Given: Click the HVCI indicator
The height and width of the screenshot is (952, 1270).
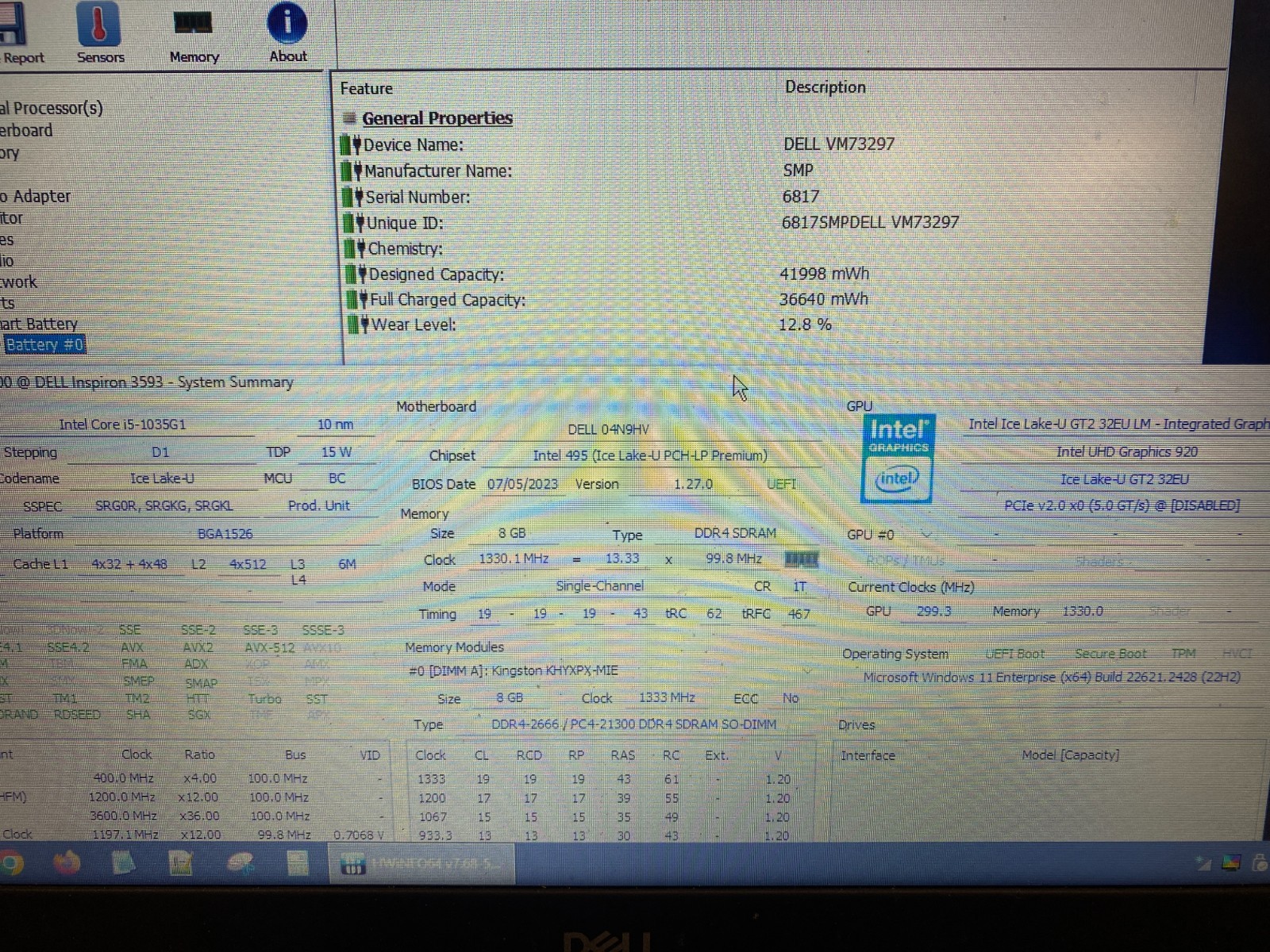Looking at the screenshot, I should pos(1237,654).
